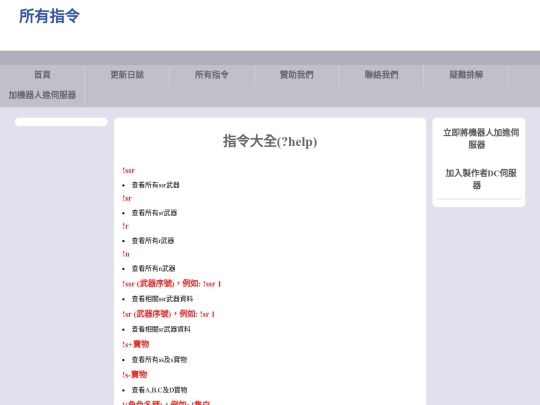This screenshot has width=540, height=405.
Task: Click the red !sr command heading
Action: (127, 198)
